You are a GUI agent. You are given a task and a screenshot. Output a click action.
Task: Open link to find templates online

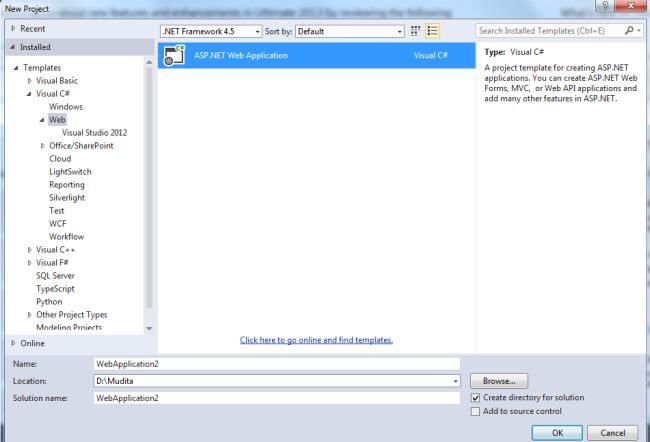[x=316, y=340]
